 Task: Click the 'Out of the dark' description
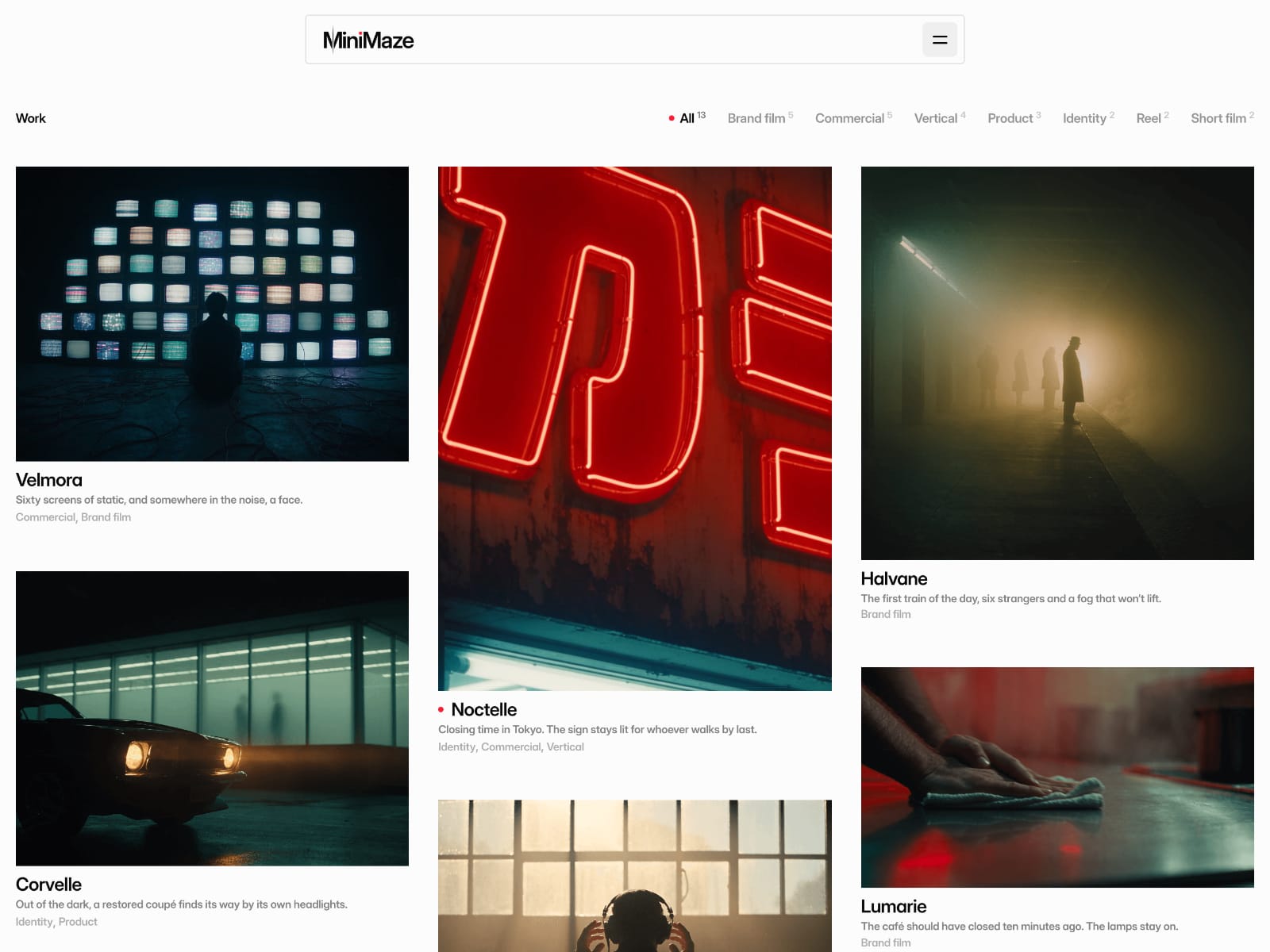click(x=182, y=904)
